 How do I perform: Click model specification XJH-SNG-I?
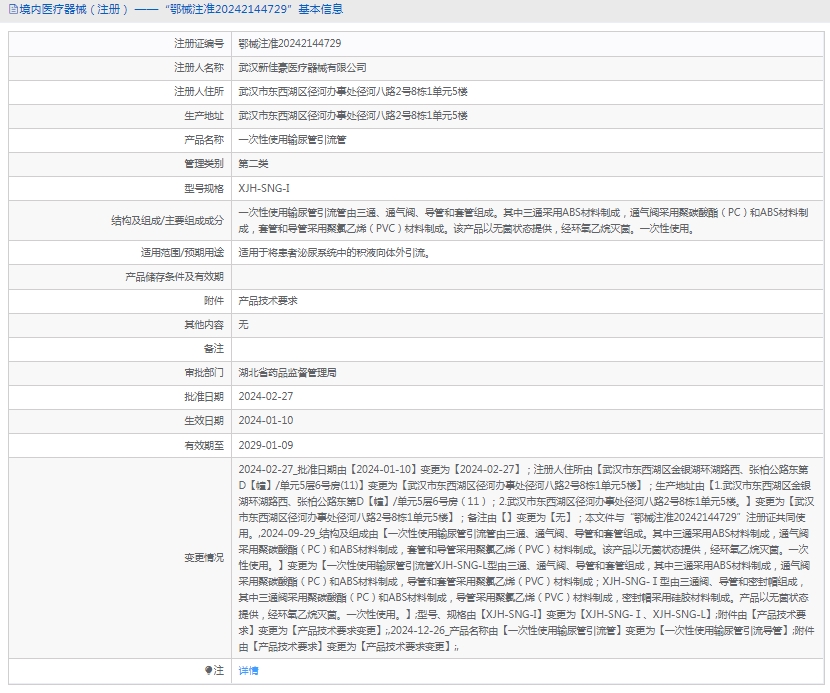(x=264, y=188)
